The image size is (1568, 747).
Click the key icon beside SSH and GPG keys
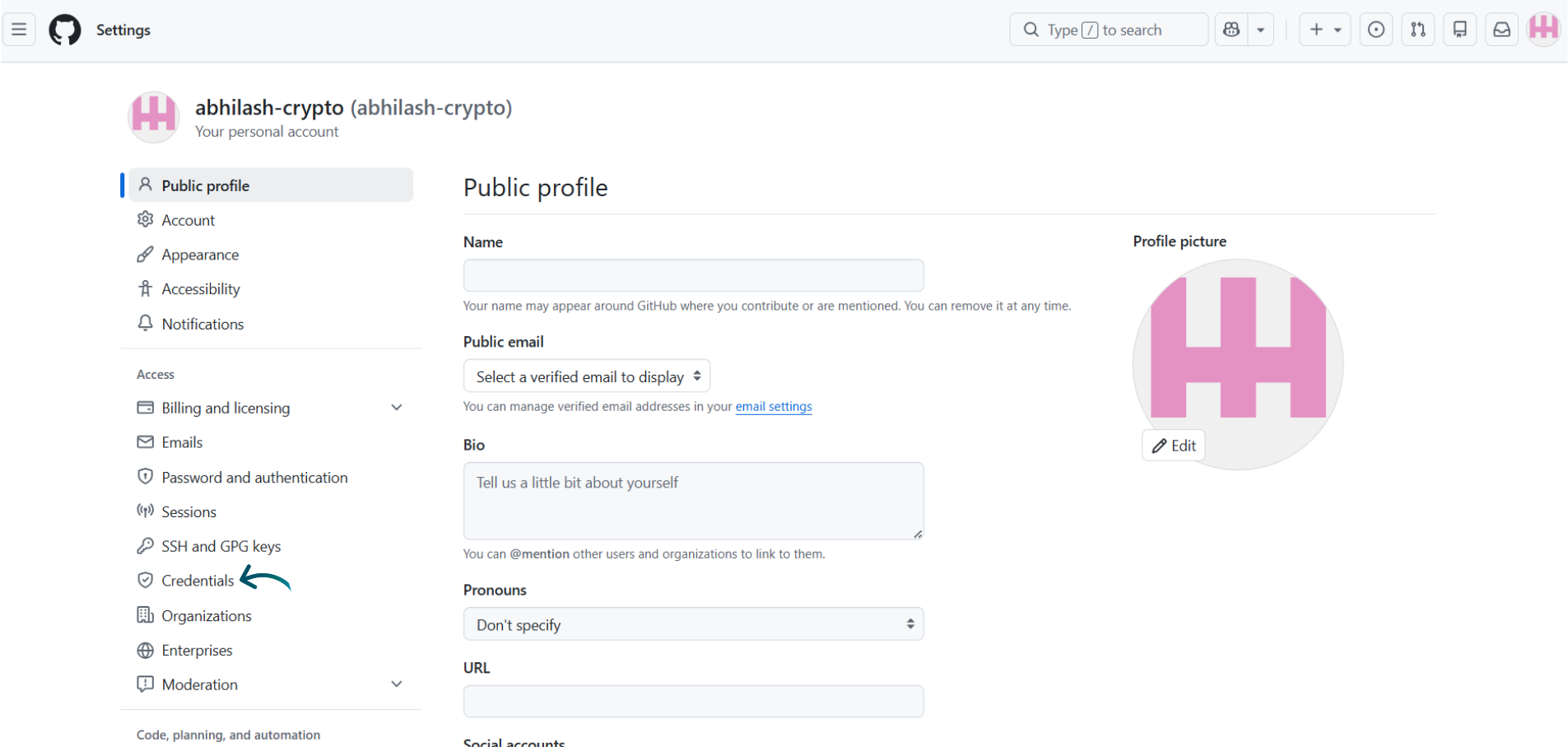146,545
